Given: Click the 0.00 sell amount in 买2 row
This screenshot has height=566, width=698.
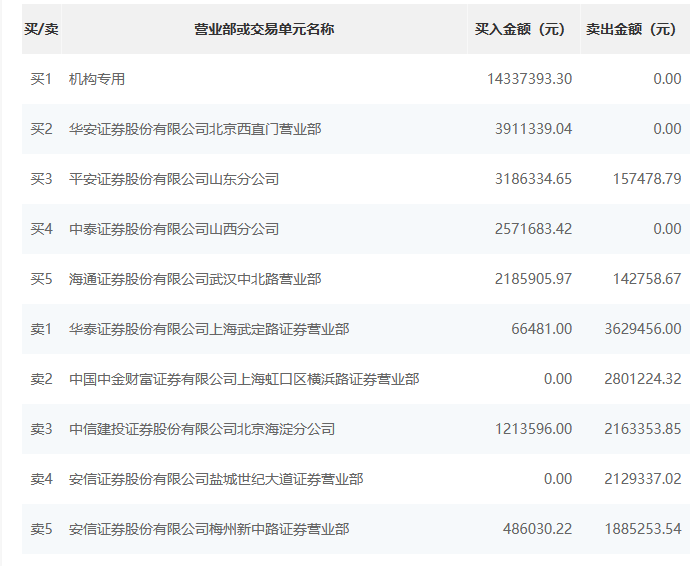Looking at the screenshot, I should 667,129.
